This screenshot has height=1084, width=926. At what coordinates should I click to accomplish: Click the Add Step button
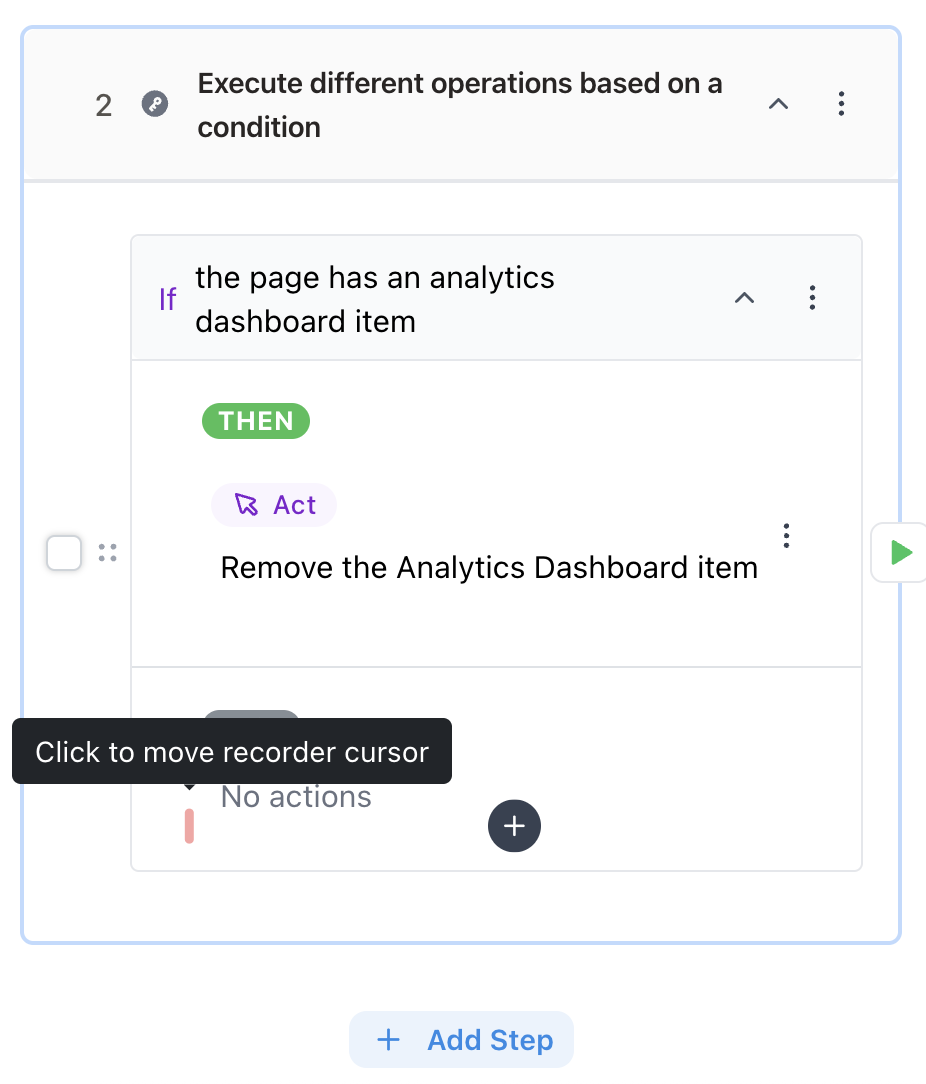[x=461, y=1039]
